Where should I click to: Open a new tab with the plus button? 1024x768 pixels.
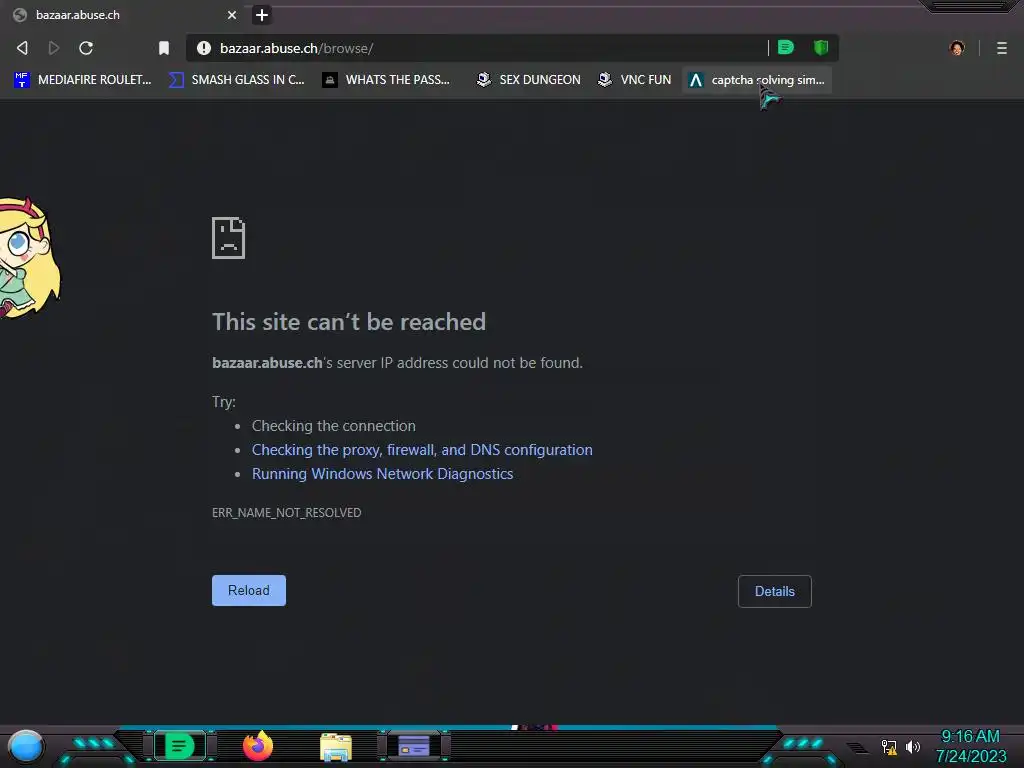point(262,14)
